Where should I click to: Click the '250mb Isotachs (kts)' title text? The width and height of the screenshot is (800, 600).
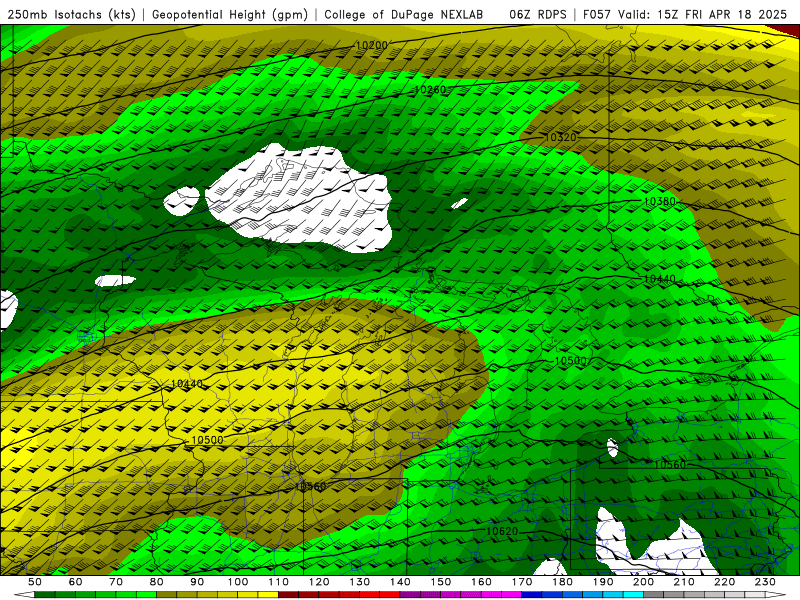click(71, 14)
